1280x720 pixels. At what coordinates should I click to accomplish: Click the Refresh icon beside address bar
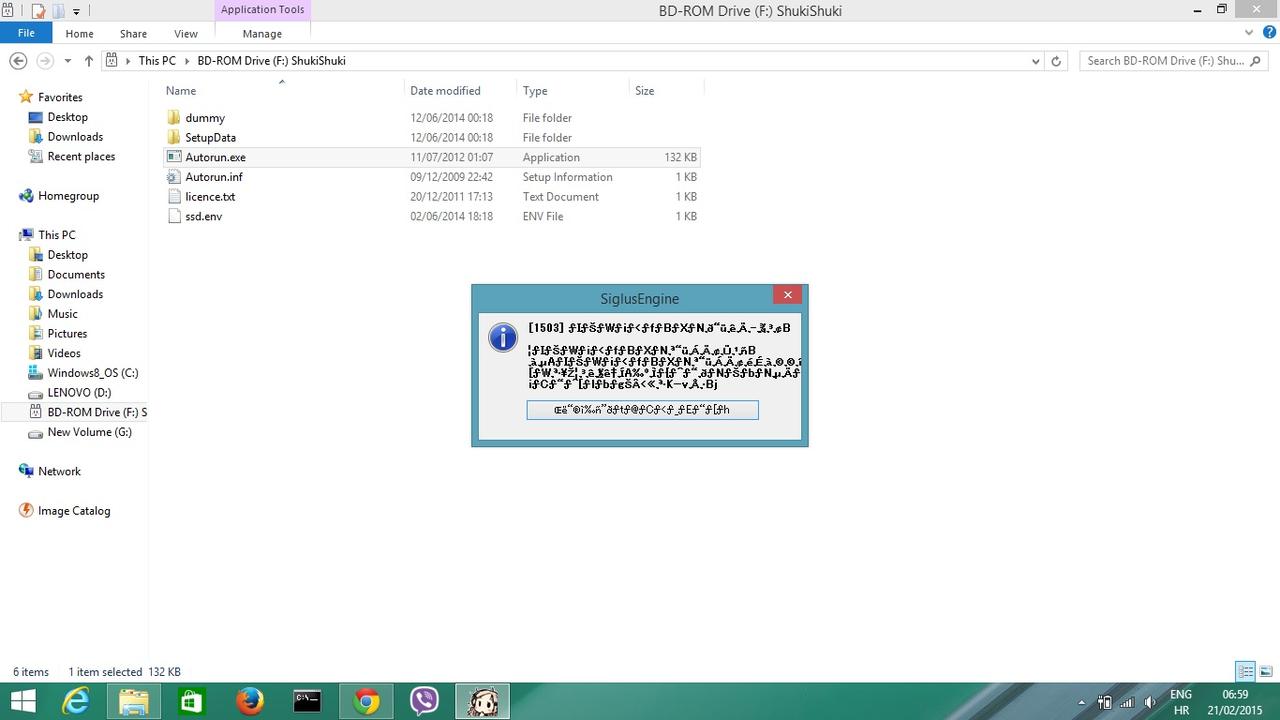coord(1056,61)
